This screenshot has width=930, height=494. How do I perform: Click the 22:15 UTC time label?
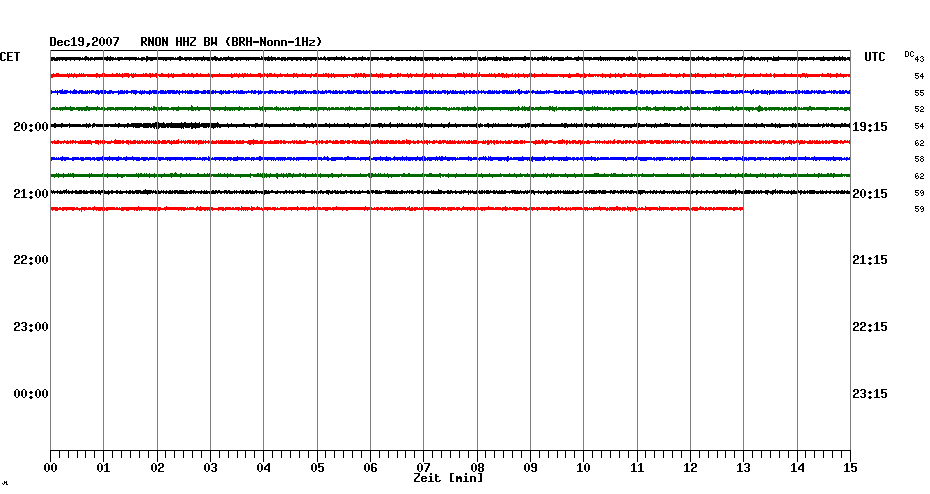pos(870,327)
